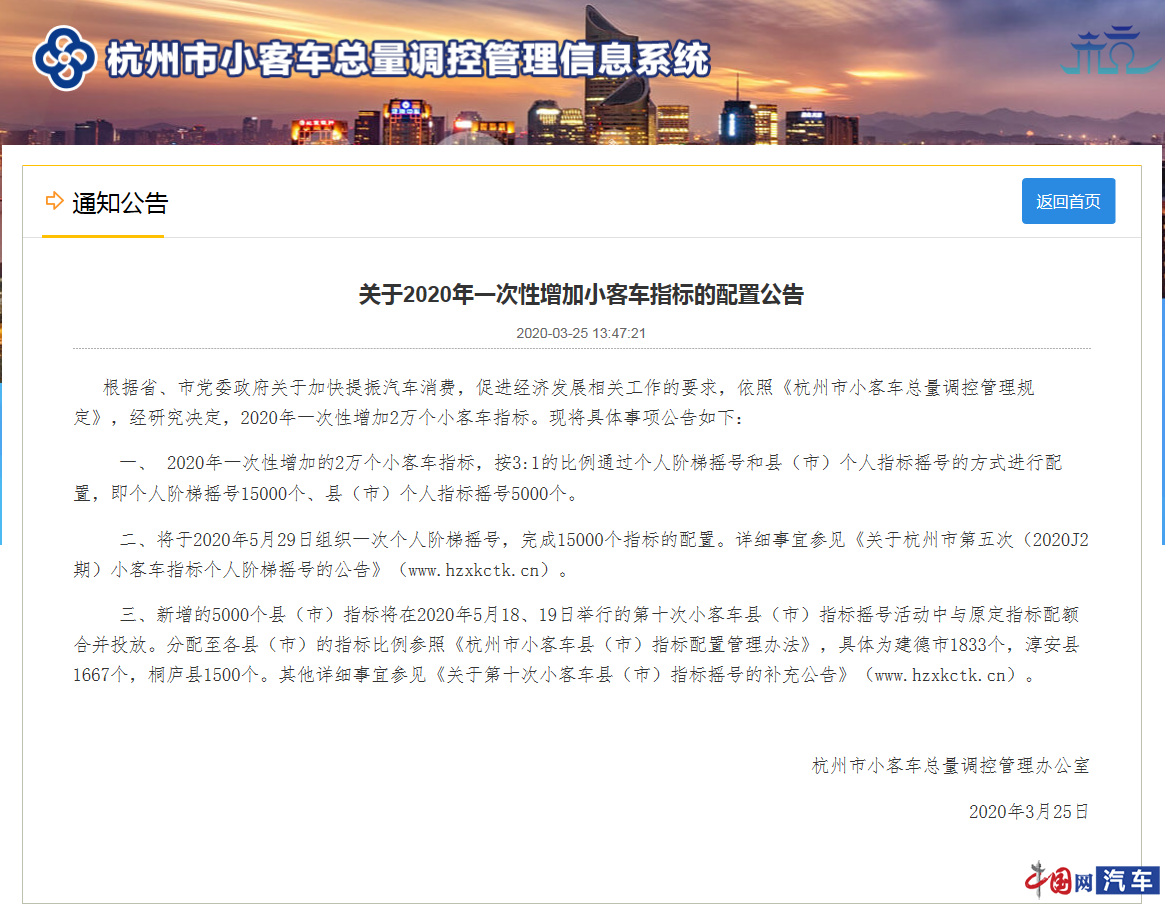Click the signature 杭州市小客车总量调控管理办公室
This screenshot has width=1165, height=908.
tap(950, 766)
